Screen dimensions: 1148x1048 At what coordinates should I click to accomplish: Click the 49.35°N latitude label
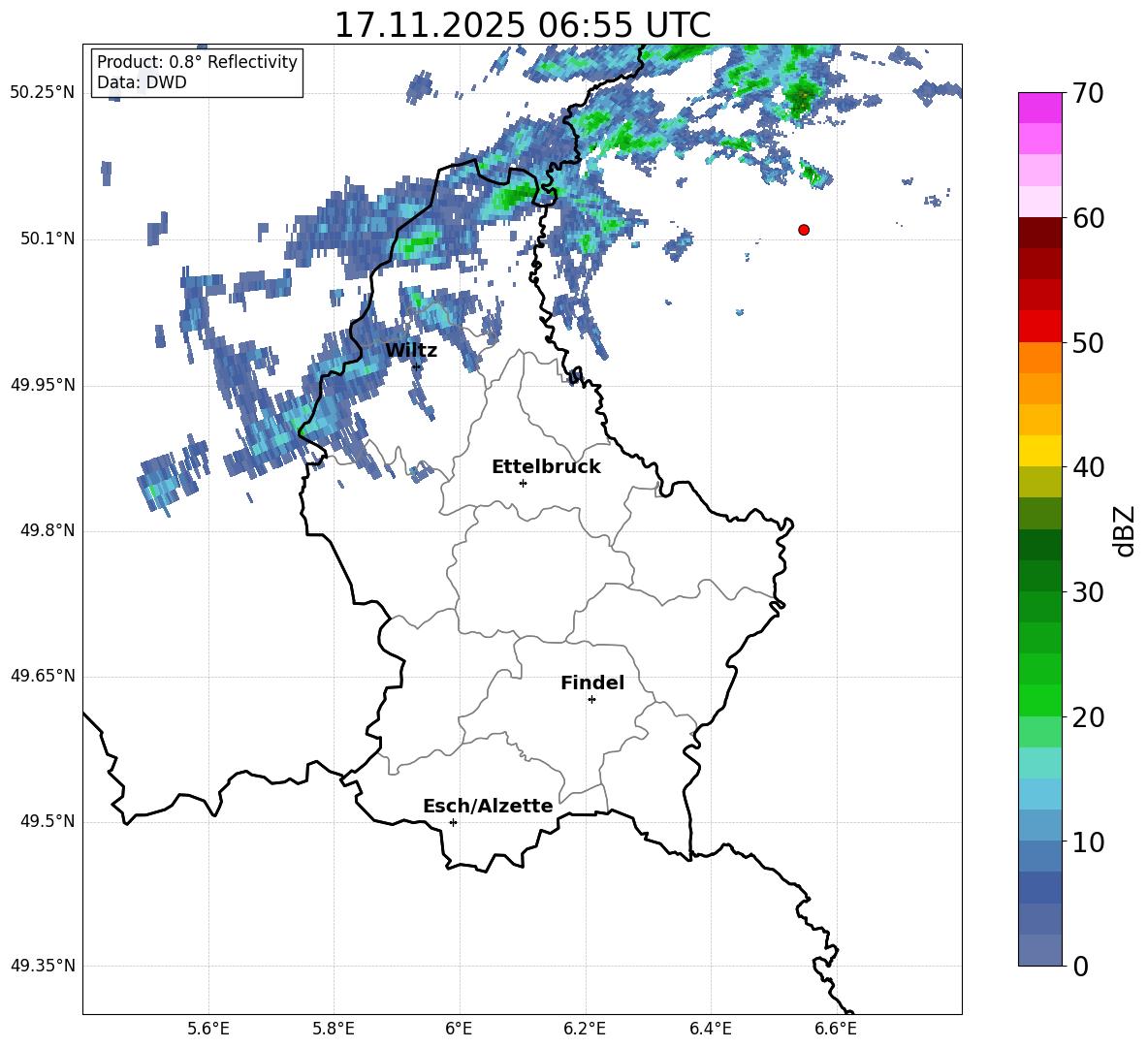pyautogui.click(x=43, y=966)
